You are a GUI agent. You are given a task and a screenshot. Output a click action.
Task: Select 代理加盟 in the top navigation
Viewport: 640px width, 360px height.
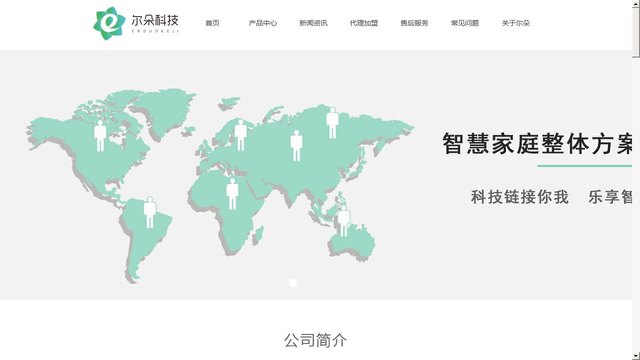click(364, 23)
